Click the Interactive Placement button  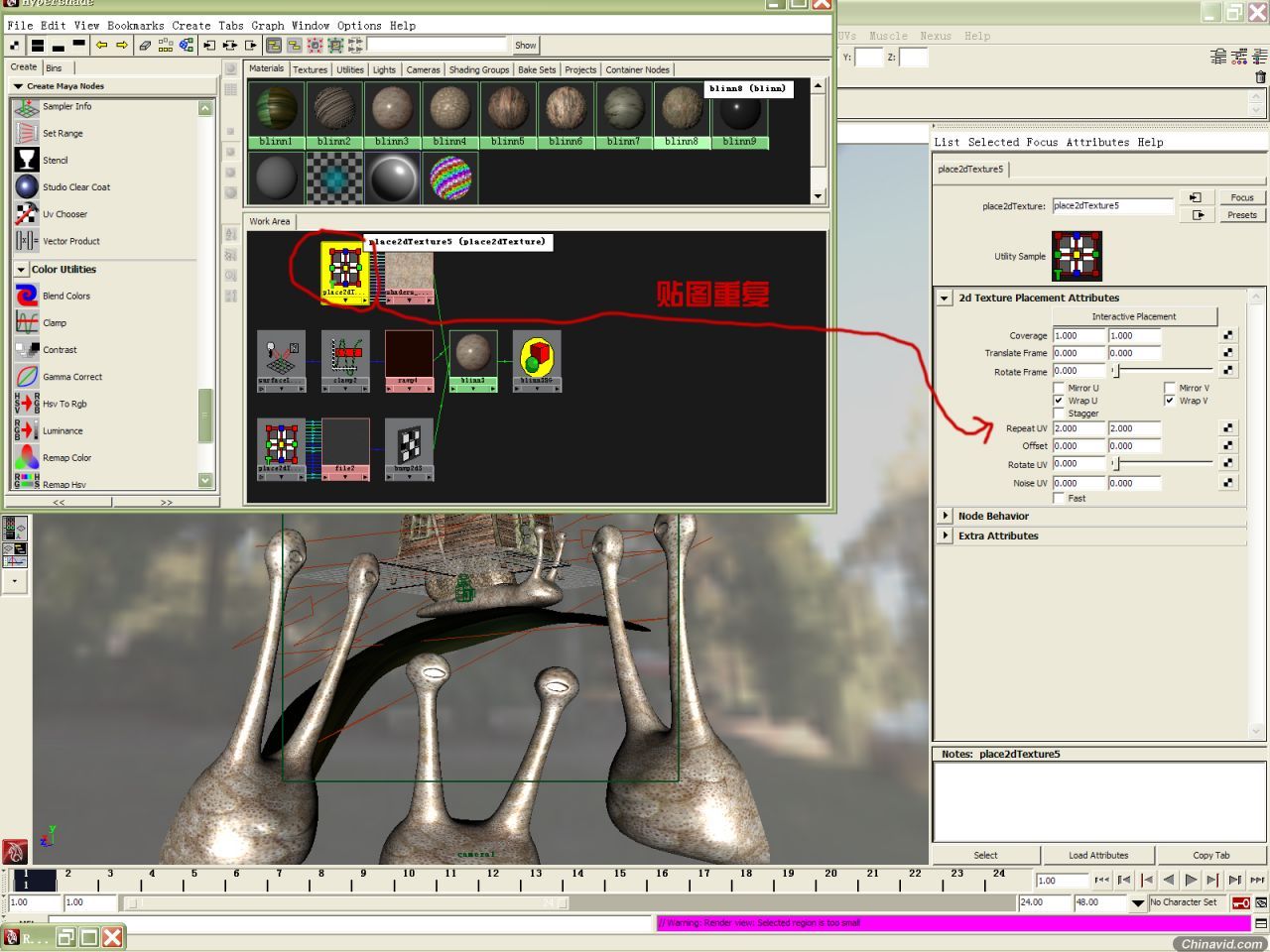(x=1134, y=316)
